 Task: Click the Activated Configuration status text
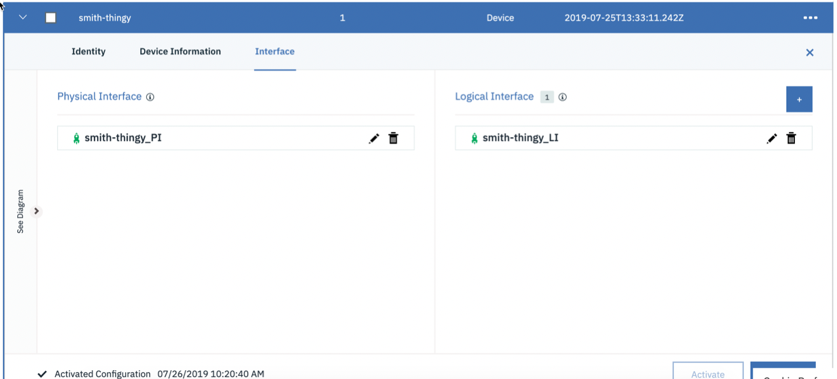pyautogui.click(x=102, y=374)
